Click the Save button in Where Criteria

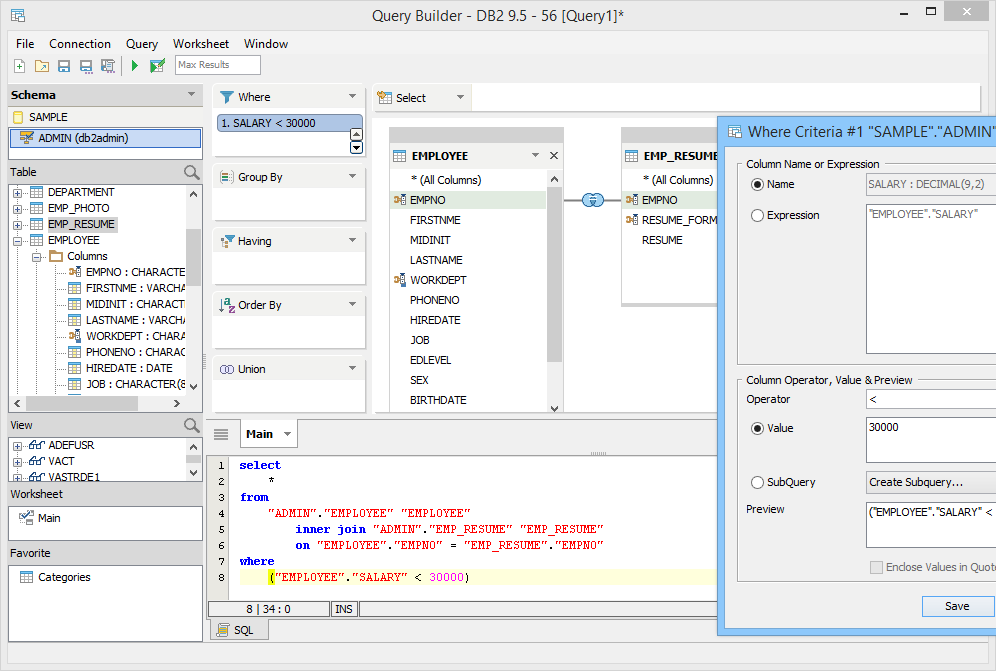957,606
